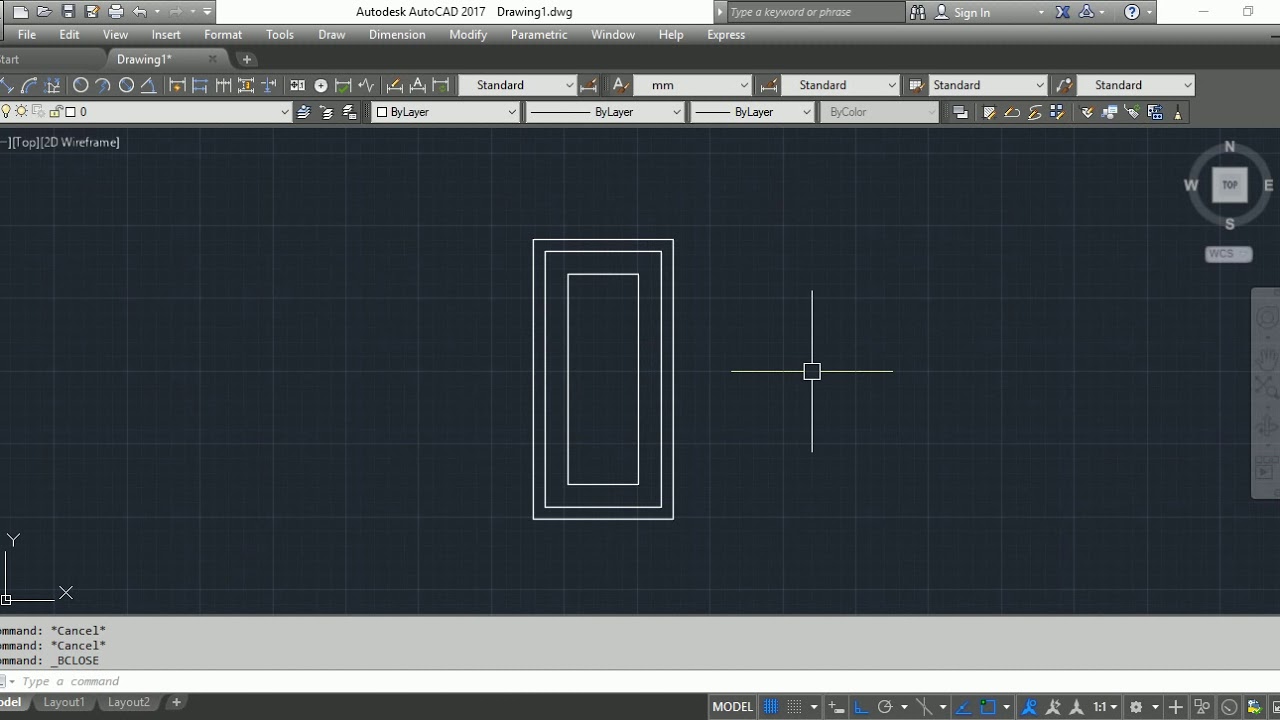Close the Drawing1* tab
Image resolution: width=1280 pixels, height=720 pixels.
coord(212,59)
